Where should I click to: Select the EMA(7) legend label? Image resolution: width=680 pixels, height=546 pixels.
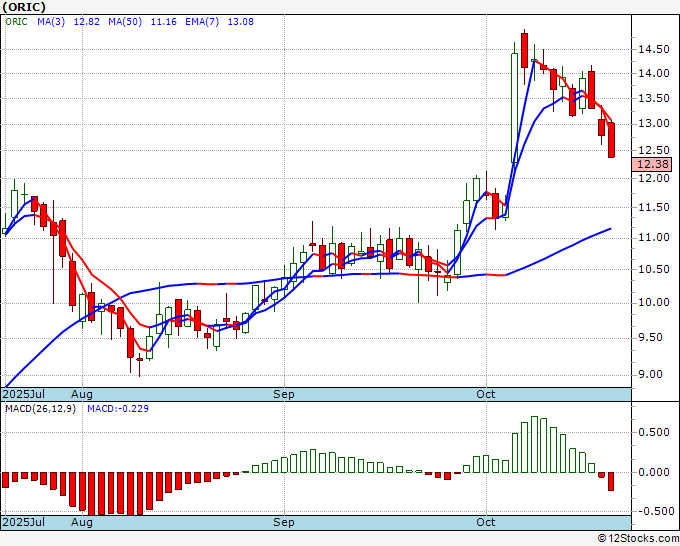tap(202, 22)
